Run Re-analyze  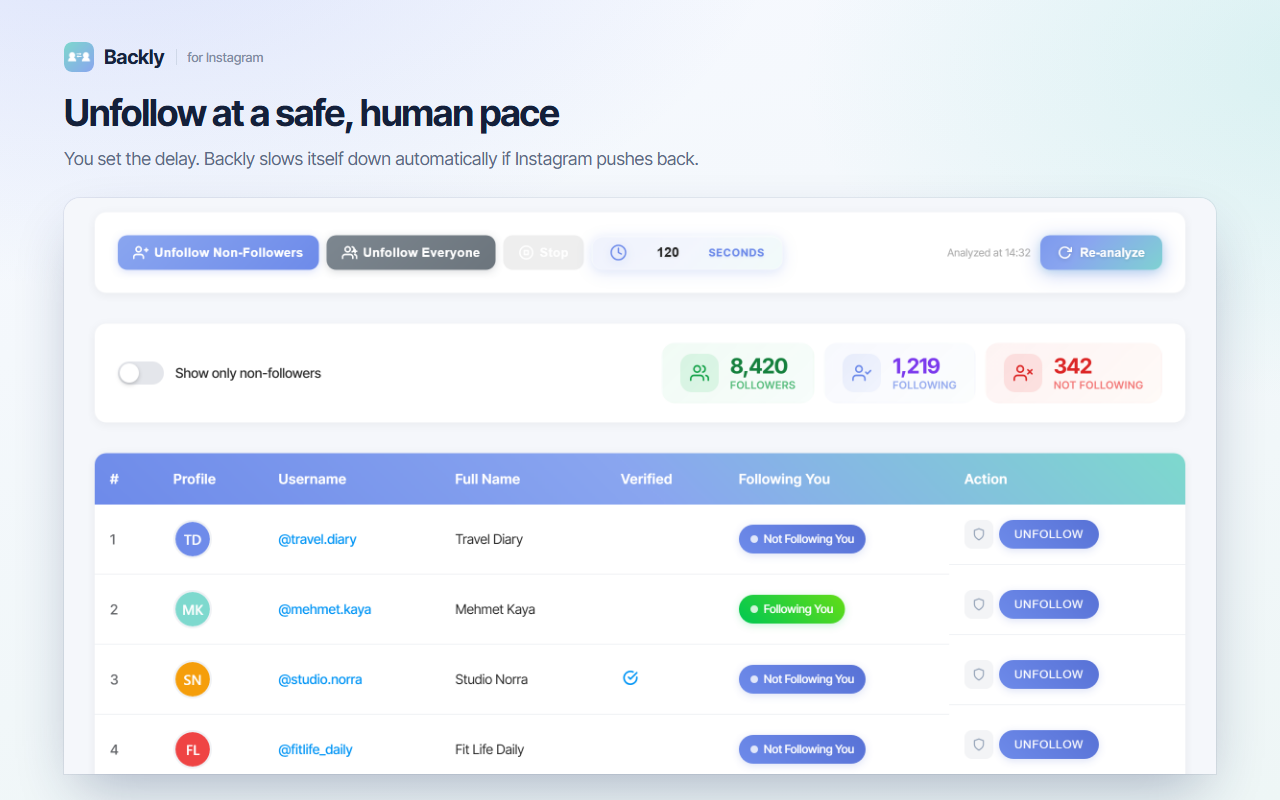1101,253
